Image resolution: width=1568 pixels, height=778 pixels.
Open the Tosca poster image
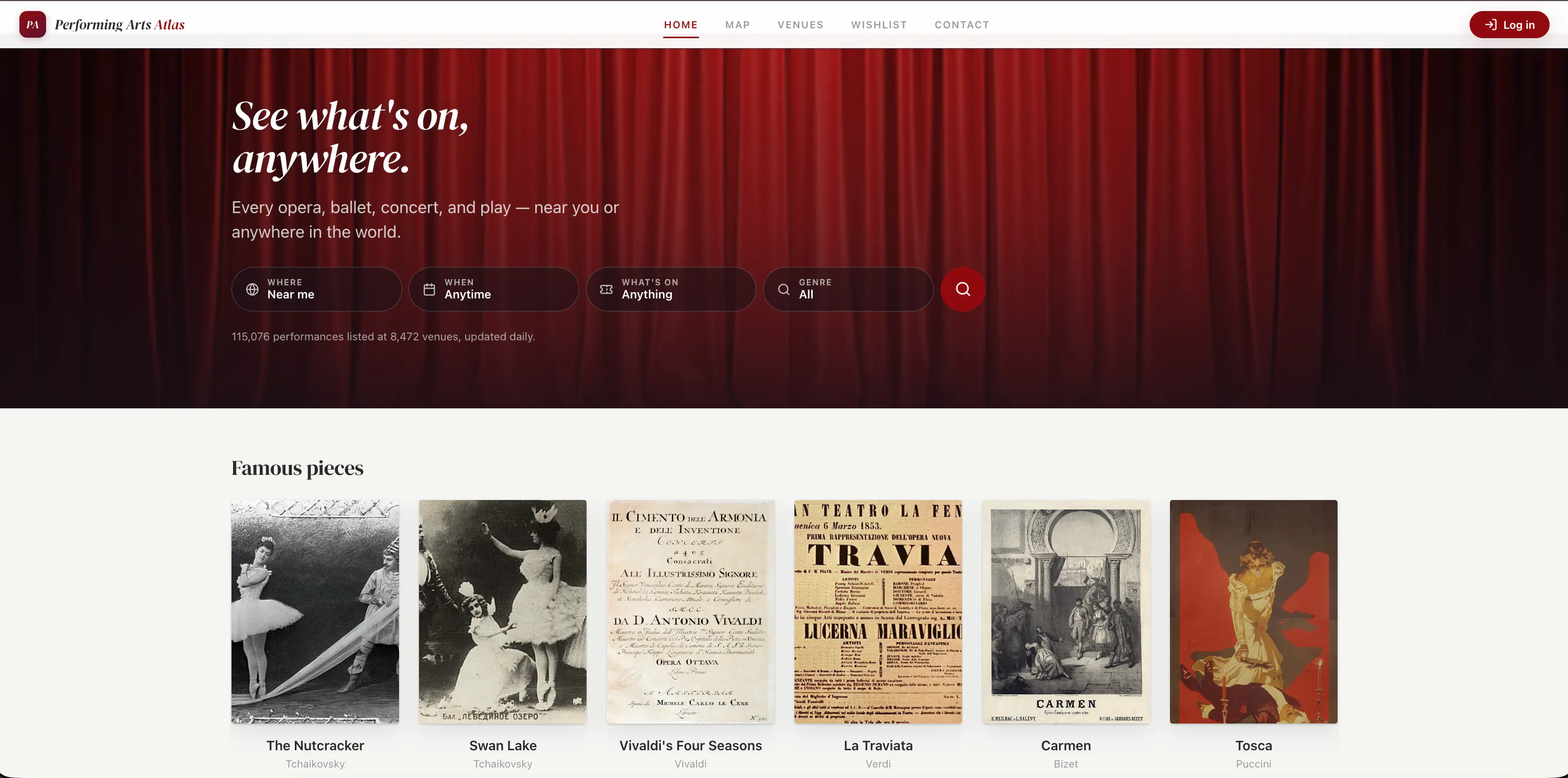coord(1253,612)
